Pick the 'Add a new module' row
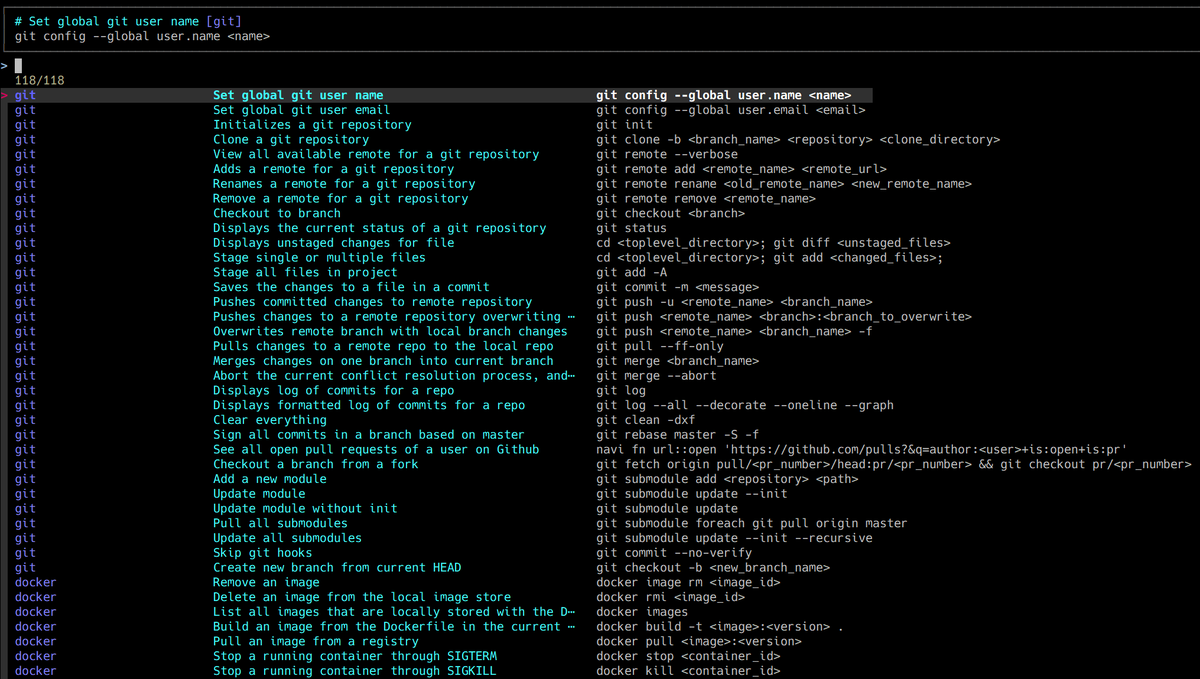 (269, 479)
